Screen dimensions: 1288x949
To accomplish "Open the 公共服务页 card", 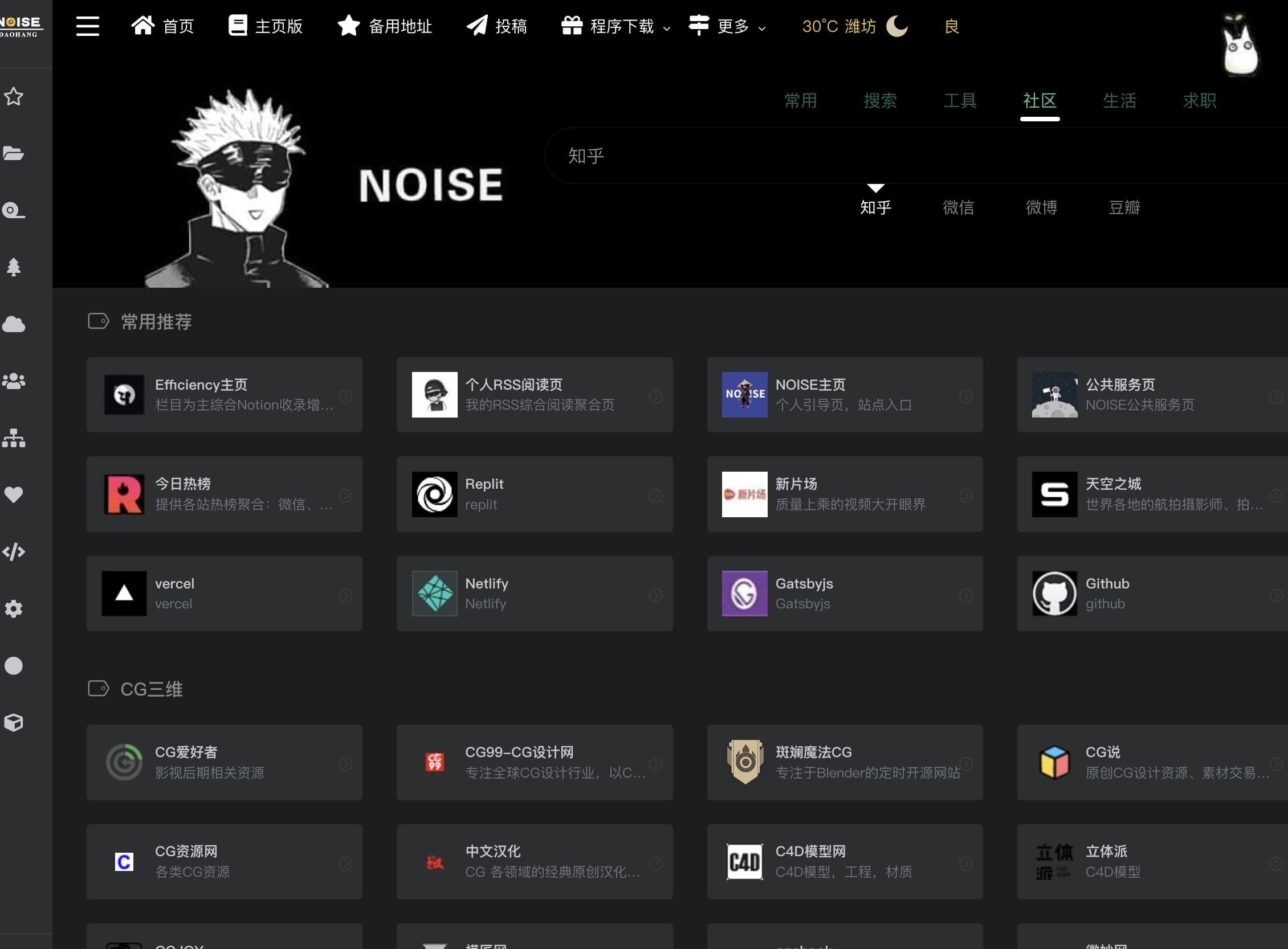I will pos(1152,395).
